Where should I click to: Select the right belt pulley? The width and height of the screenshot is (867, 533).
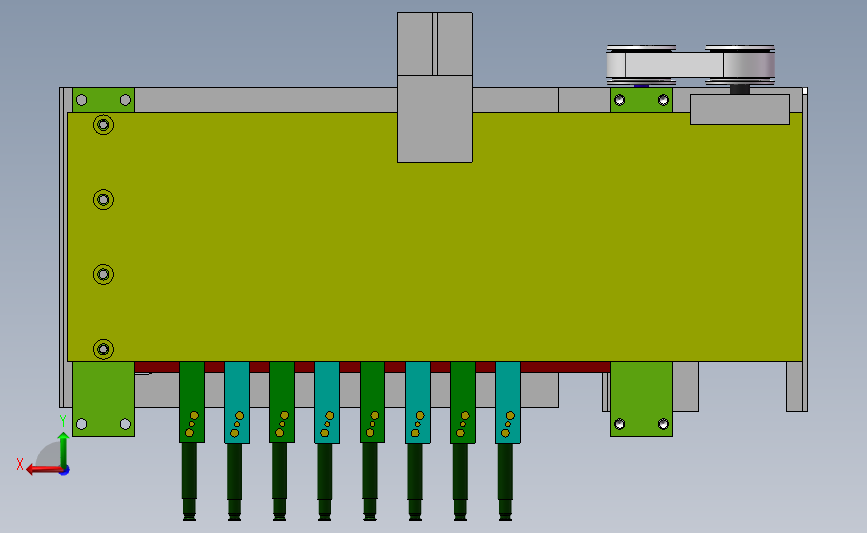click(x=740, y=65)
